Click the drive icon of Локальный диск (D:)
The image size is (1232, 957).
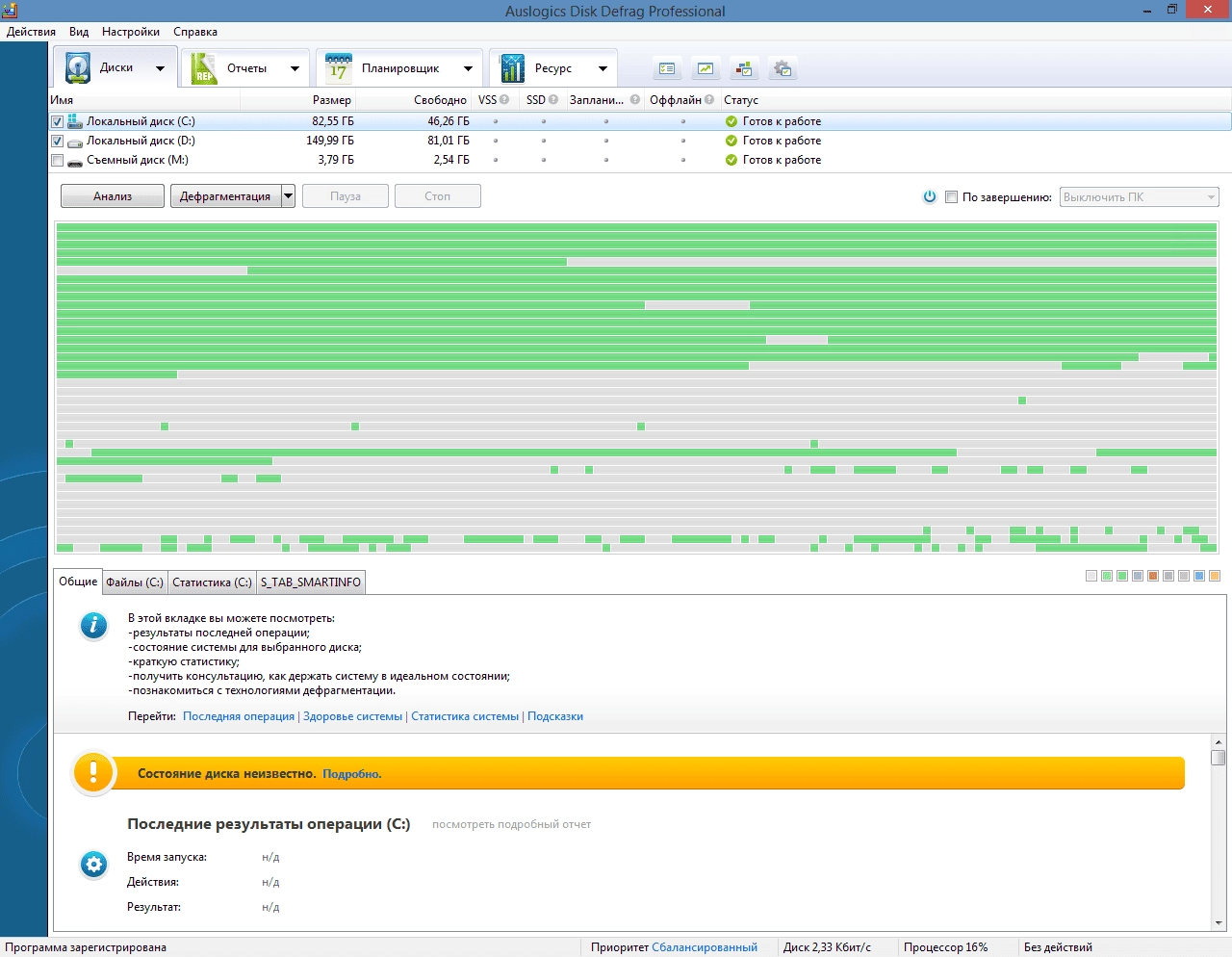click(75, 142)
